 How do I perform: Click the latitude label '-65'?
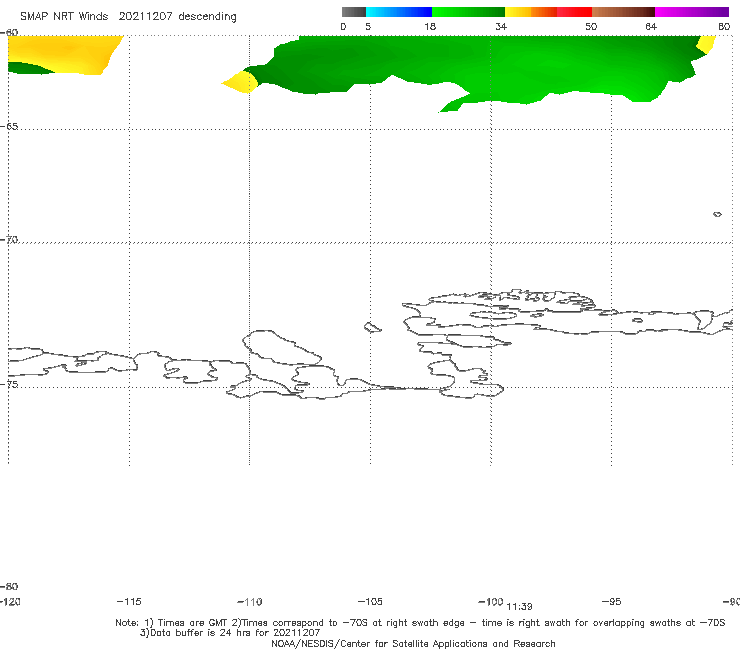click(9, 127)
